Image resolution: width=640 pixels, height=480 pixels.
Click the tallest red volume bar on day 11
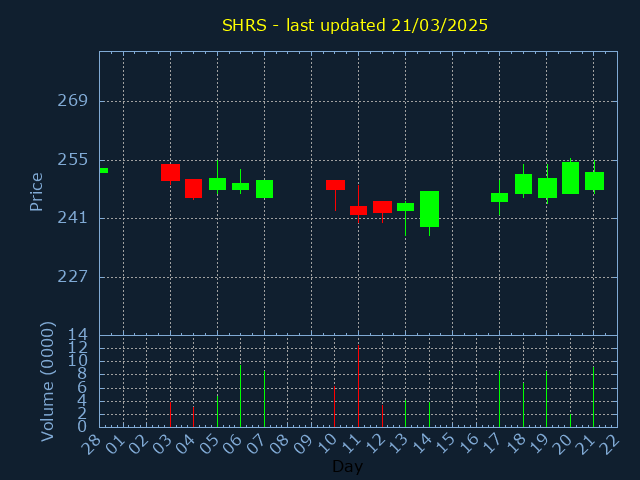[358, 386]
